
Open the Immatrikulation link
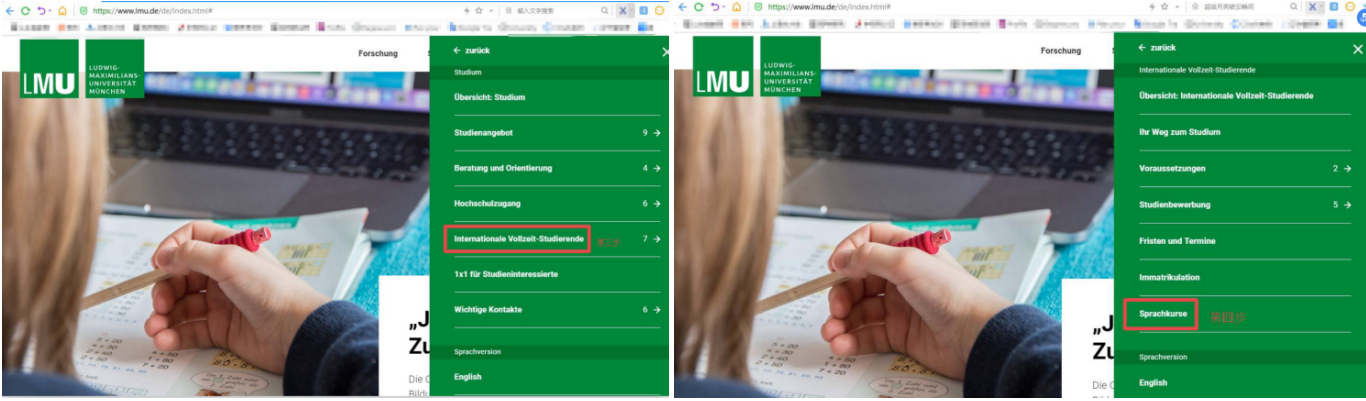[x=1169, y=277]
